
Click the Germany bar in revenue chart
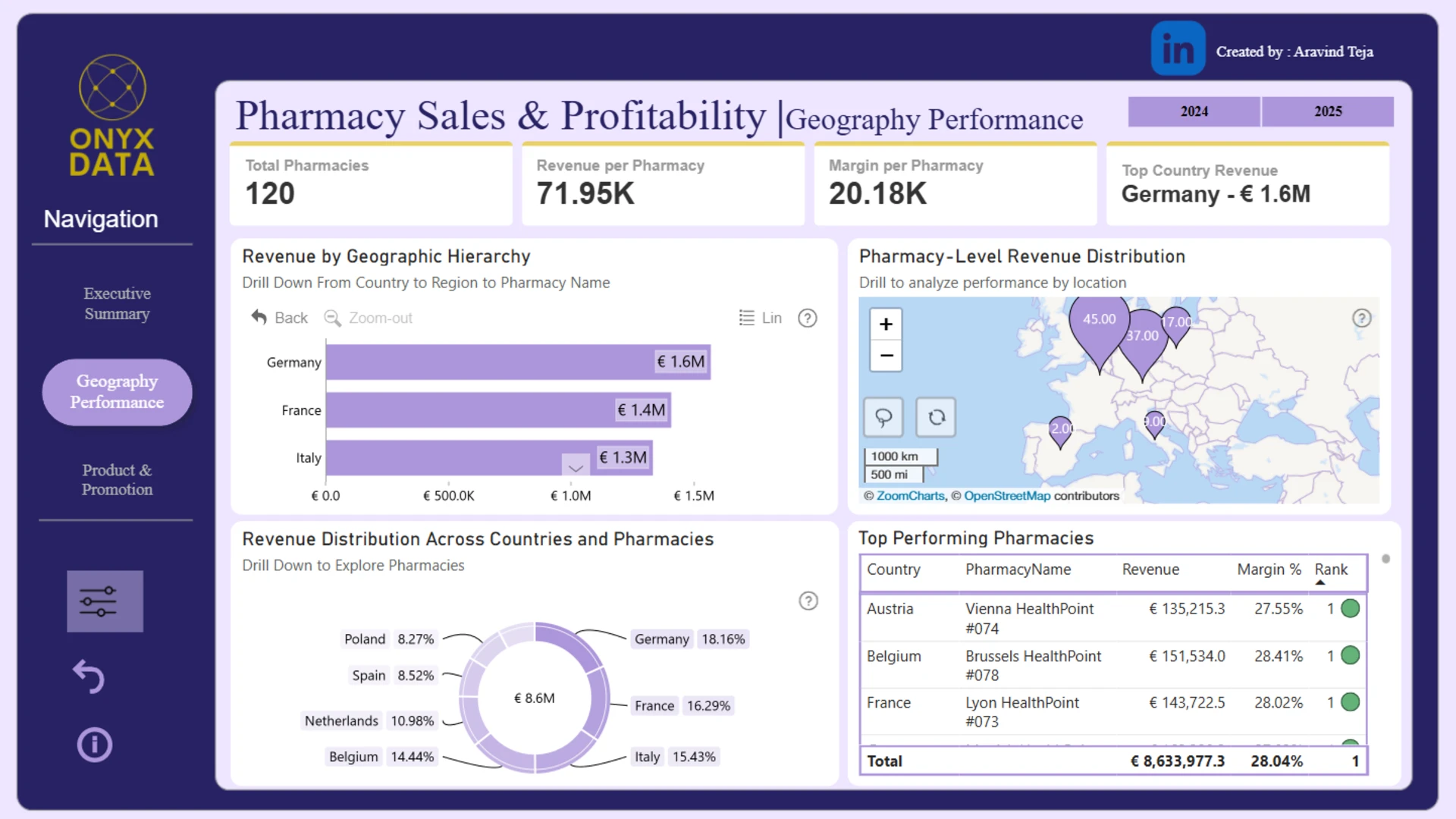518,362
